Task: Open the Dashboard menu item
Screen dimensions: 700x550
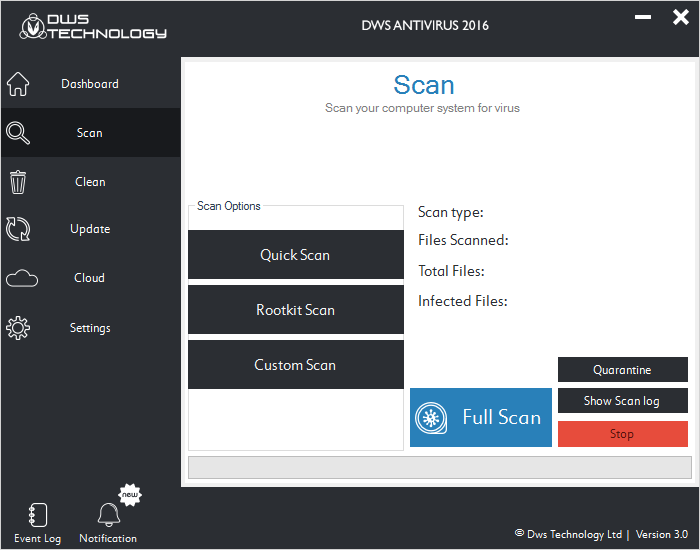Action: point(90,84)
